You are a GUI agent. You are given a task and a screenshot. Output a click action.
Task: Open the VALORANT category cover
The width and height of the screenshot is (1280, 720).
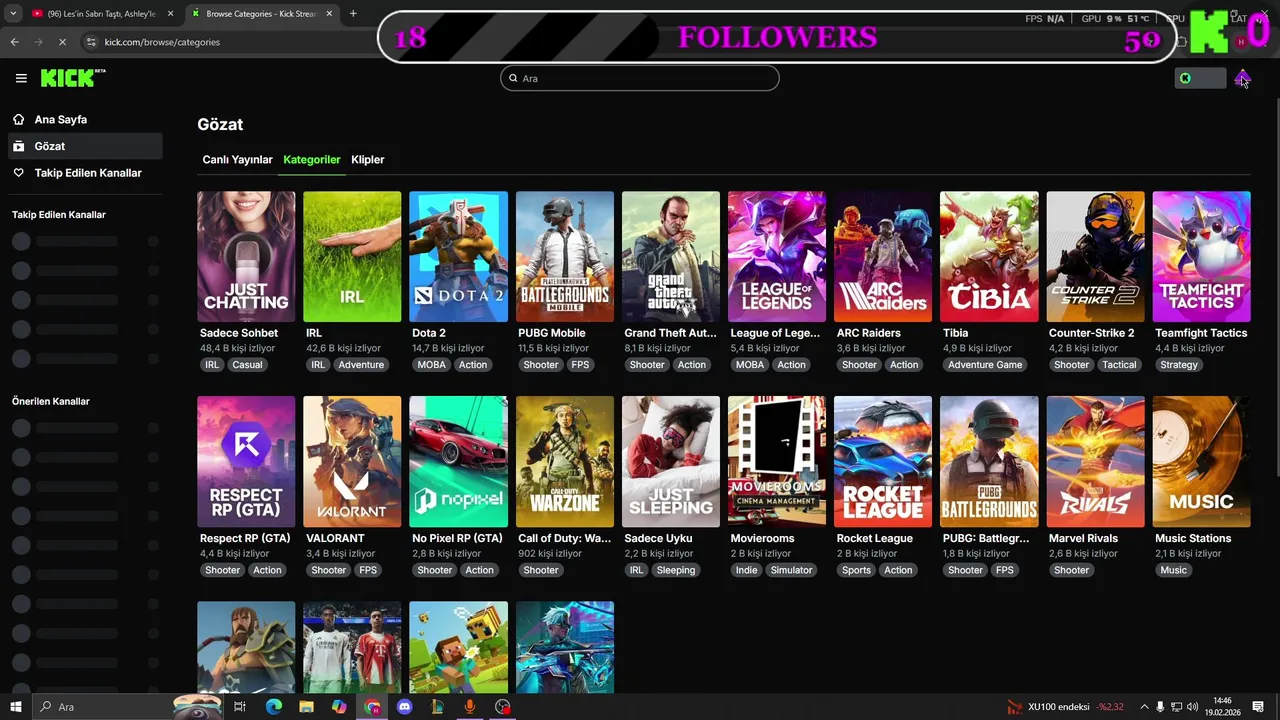[352, 462]
